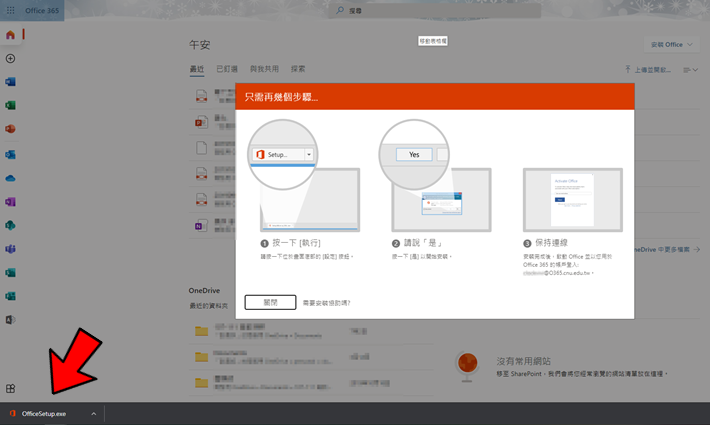Show all apps via bottom sidebar icon
Viewport: 710px width, 425px height.
(x=10, y=388)
